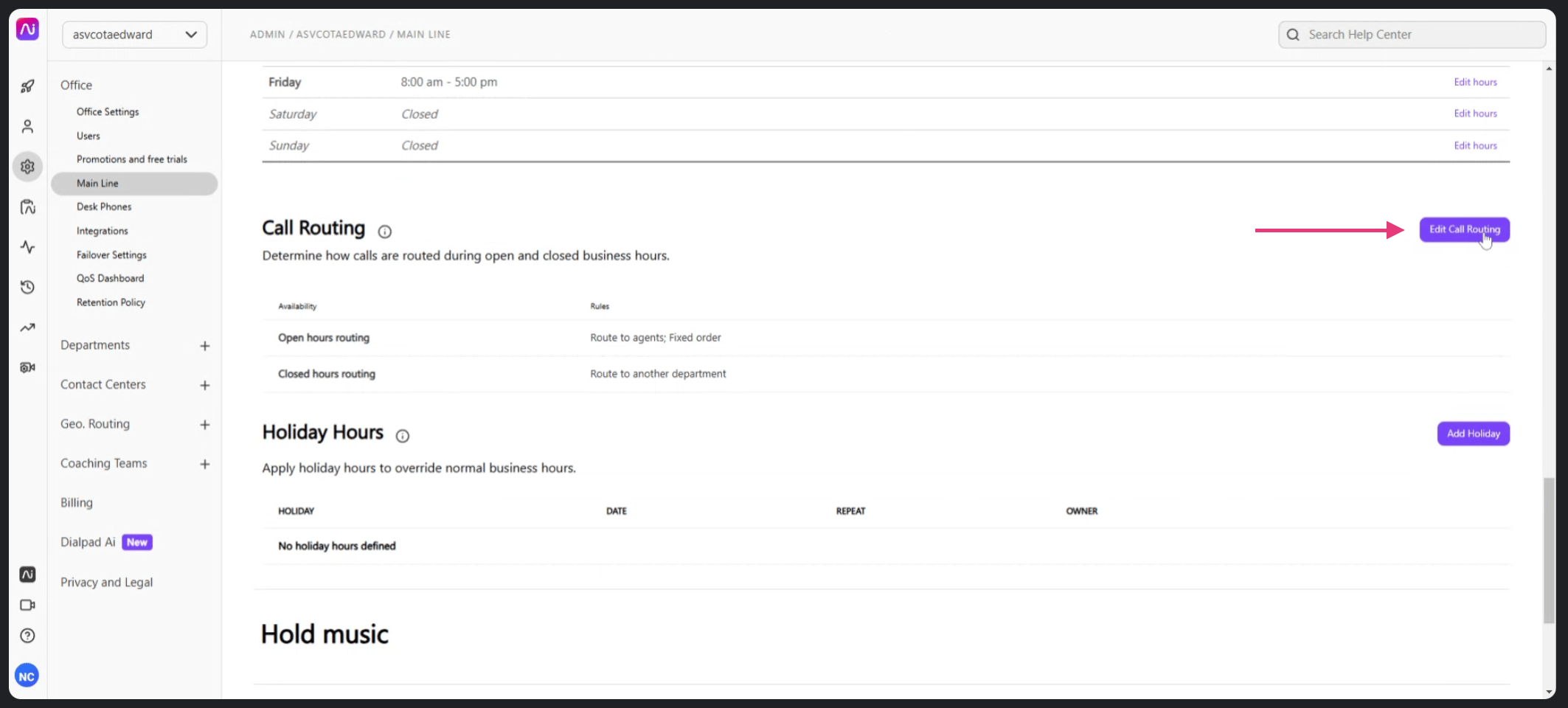This screenshot has height=708, width=1568.
Task: Open the history clock icon in sidebar
Action: pyautogui.click(x=27, y=287)
